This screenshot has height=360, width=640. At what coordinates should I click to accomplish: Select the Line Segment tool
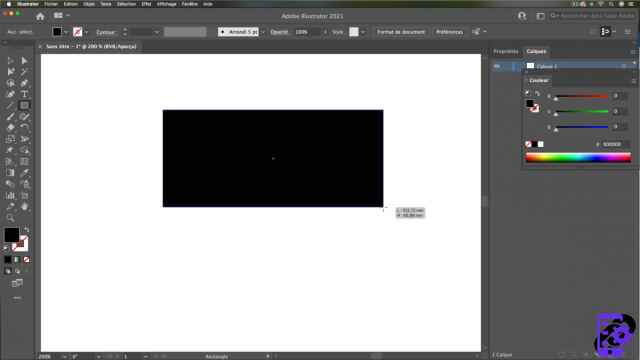click(10, 106)
